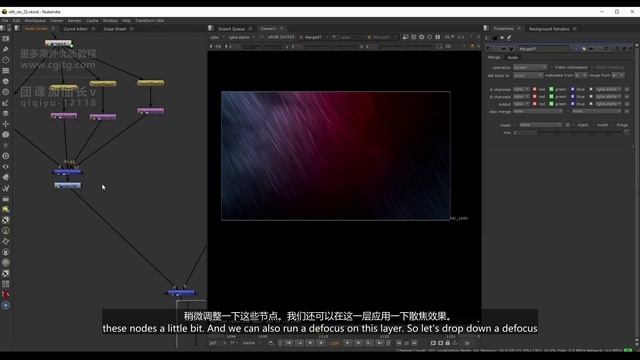This screenshot has width=640, height=360.
Task: Click the Viewer pause updates icon
Action: tap(438, 37)
